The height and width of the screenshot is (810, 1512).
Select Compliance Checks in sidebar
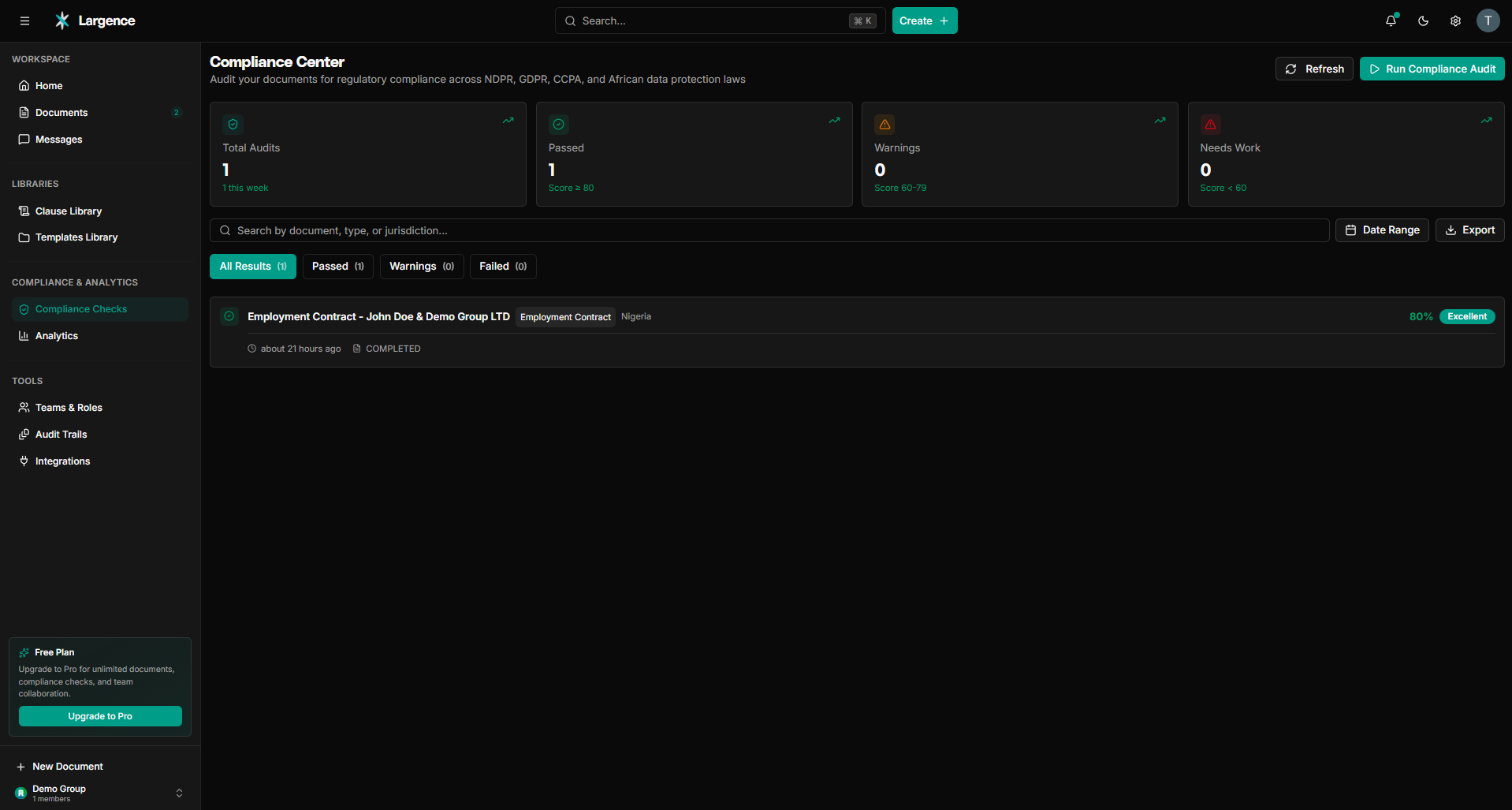click(x=100, y=309)
